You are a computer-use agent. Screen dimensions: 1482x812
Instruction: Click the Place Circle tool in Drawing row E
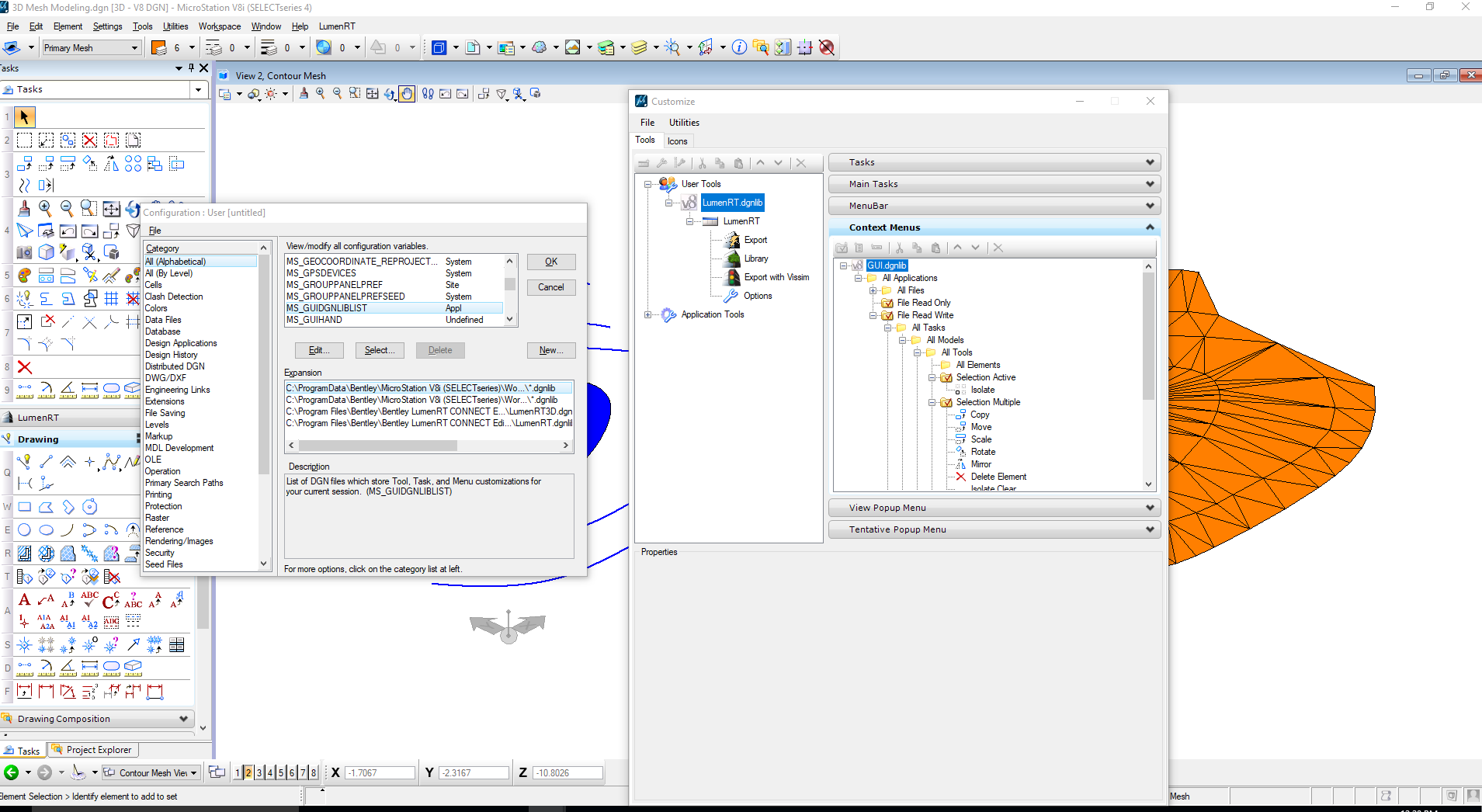(x=25, y=530)
